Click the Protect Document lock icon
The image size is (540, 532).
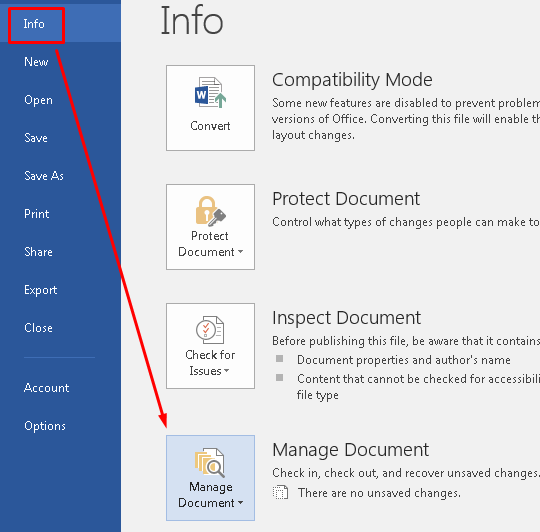point(210,211)
